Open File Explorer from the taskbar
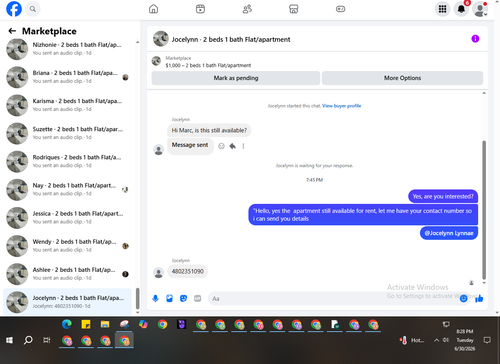500x364 pixels. point(105,324)
